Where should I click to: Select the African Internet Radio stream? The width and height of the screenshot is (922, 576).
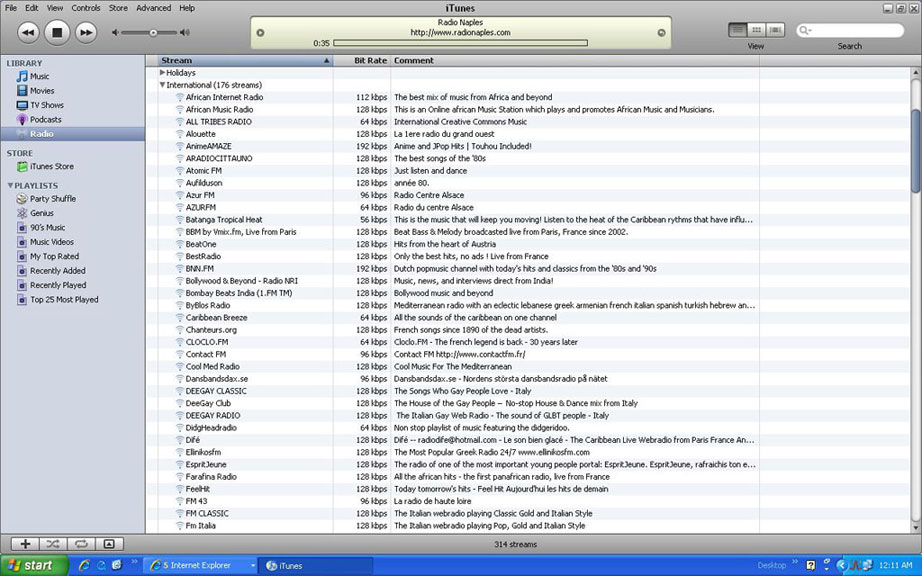coord(224,98)
